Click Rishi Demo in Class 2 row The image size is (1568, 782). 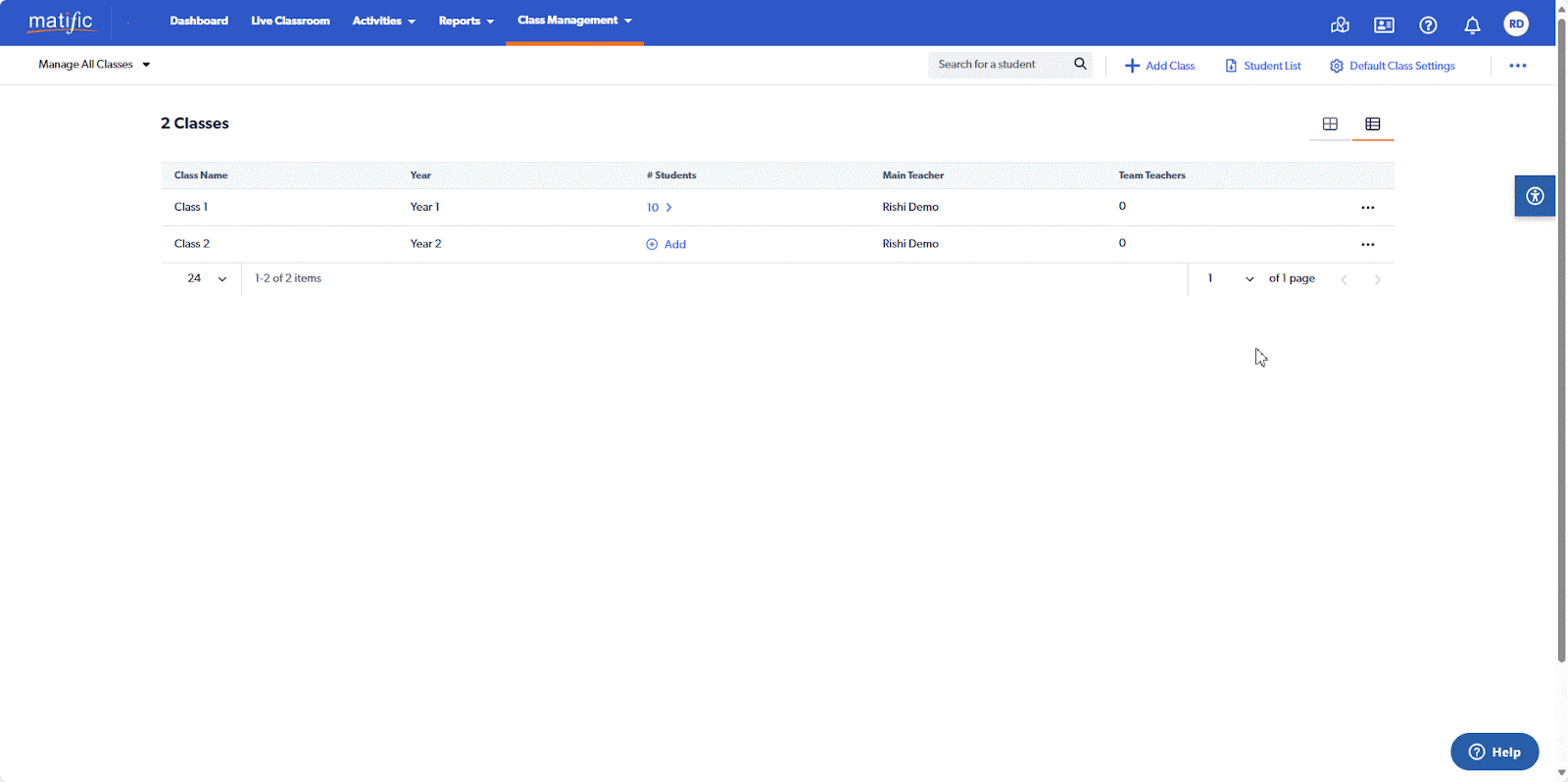point(910,244)
